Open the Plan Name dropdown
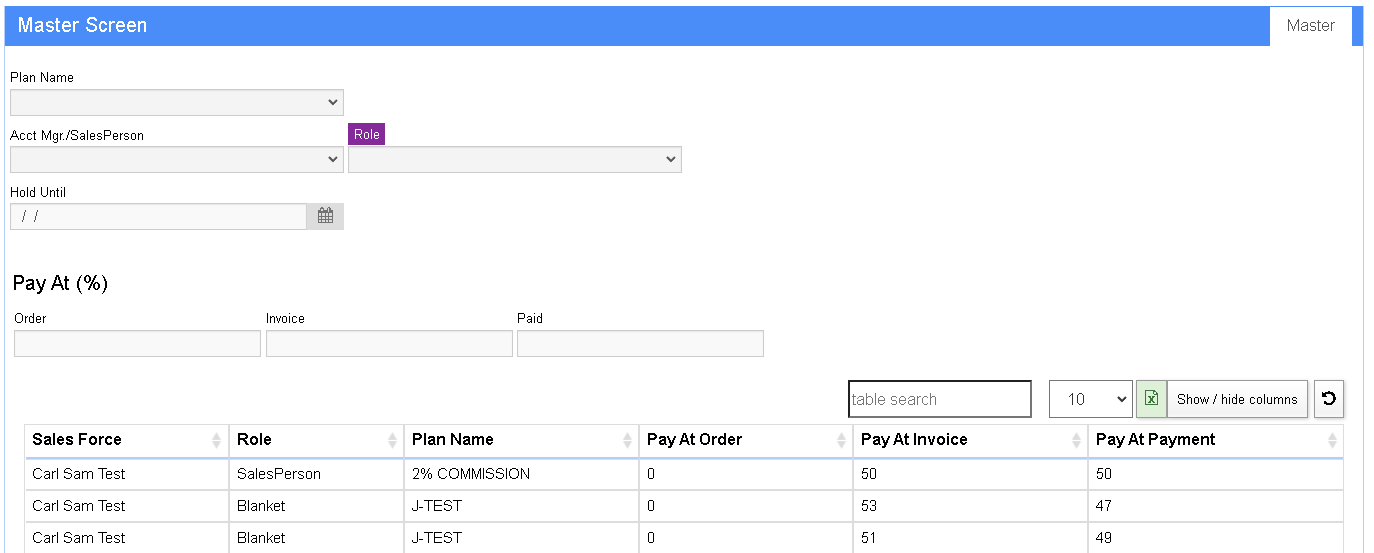 click(176, 102)
